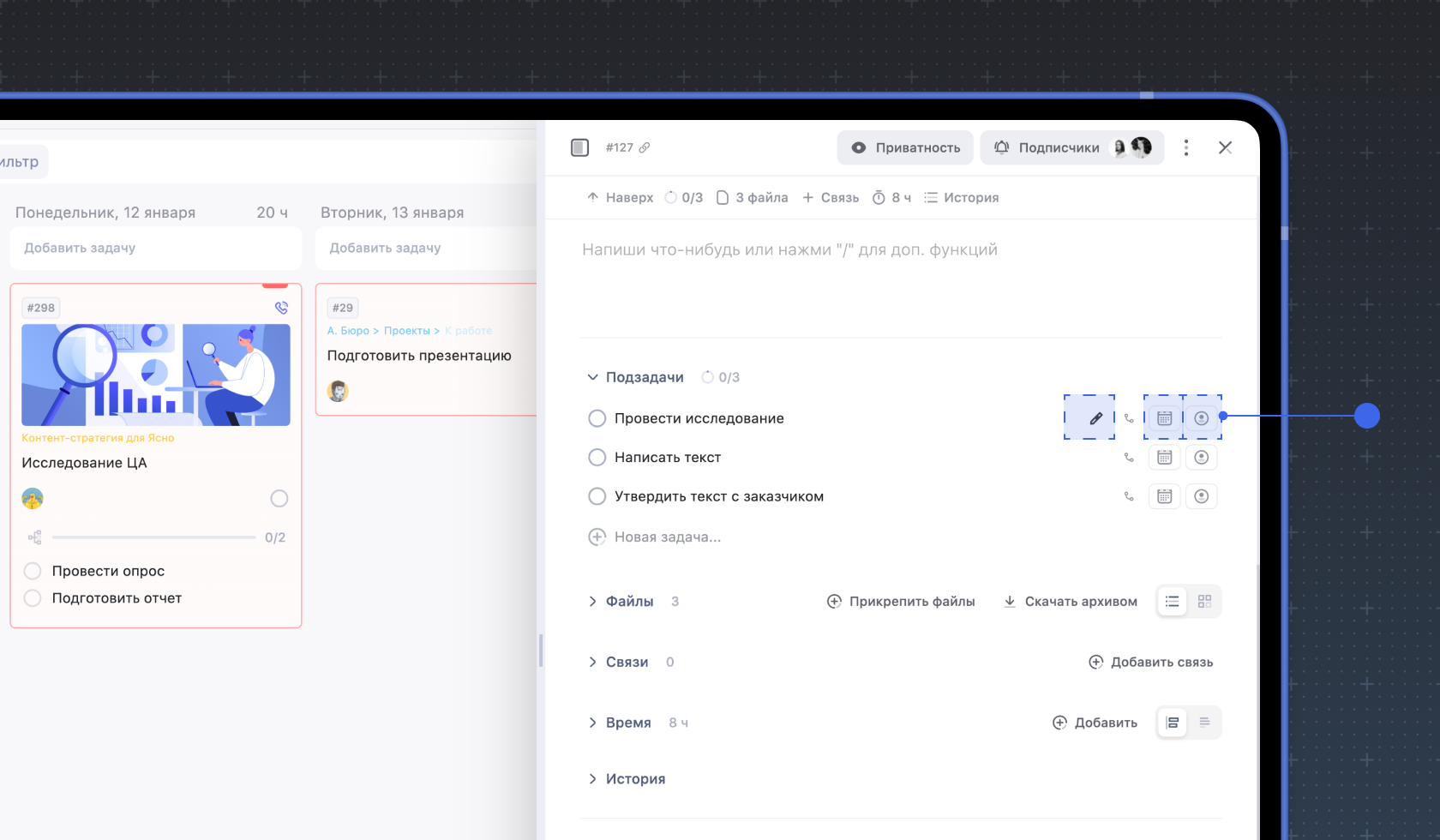The image size is (1440, 840).
Task: Open calendar icon for Написать текст subtask
Action: [x=1164, y=458]
